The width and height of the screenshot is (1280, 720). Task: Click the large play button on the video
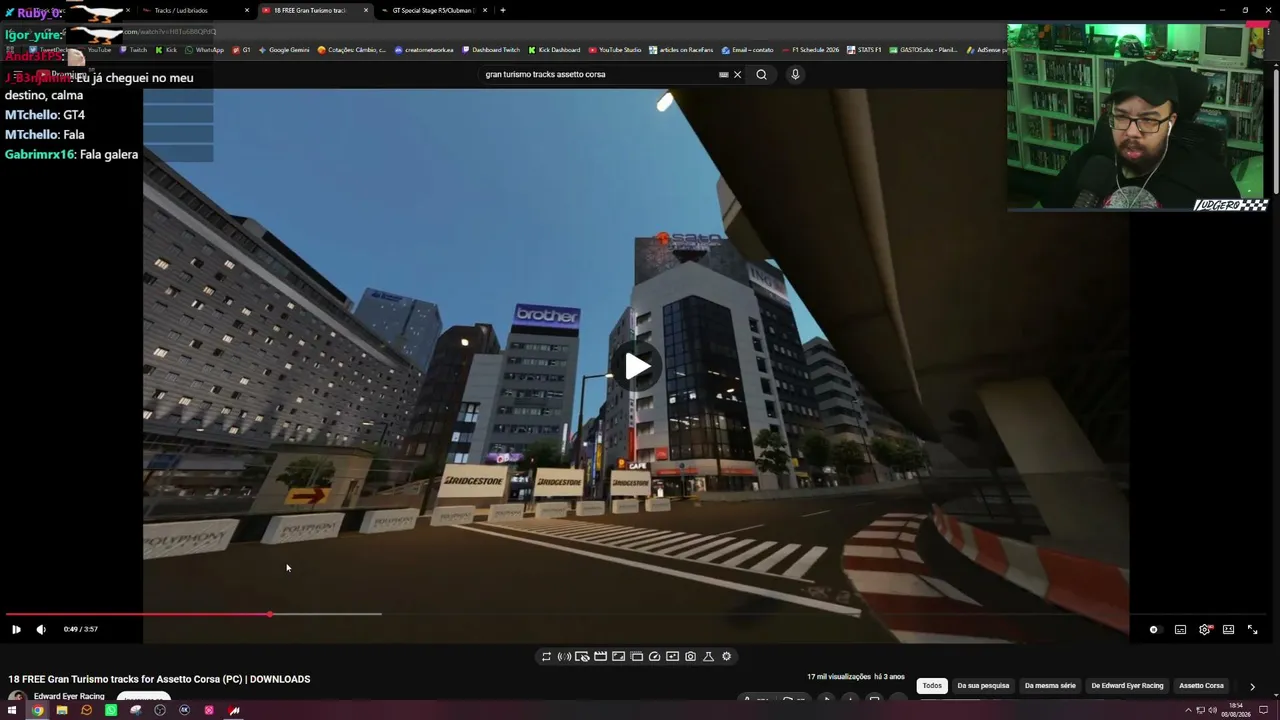point(638,366)
